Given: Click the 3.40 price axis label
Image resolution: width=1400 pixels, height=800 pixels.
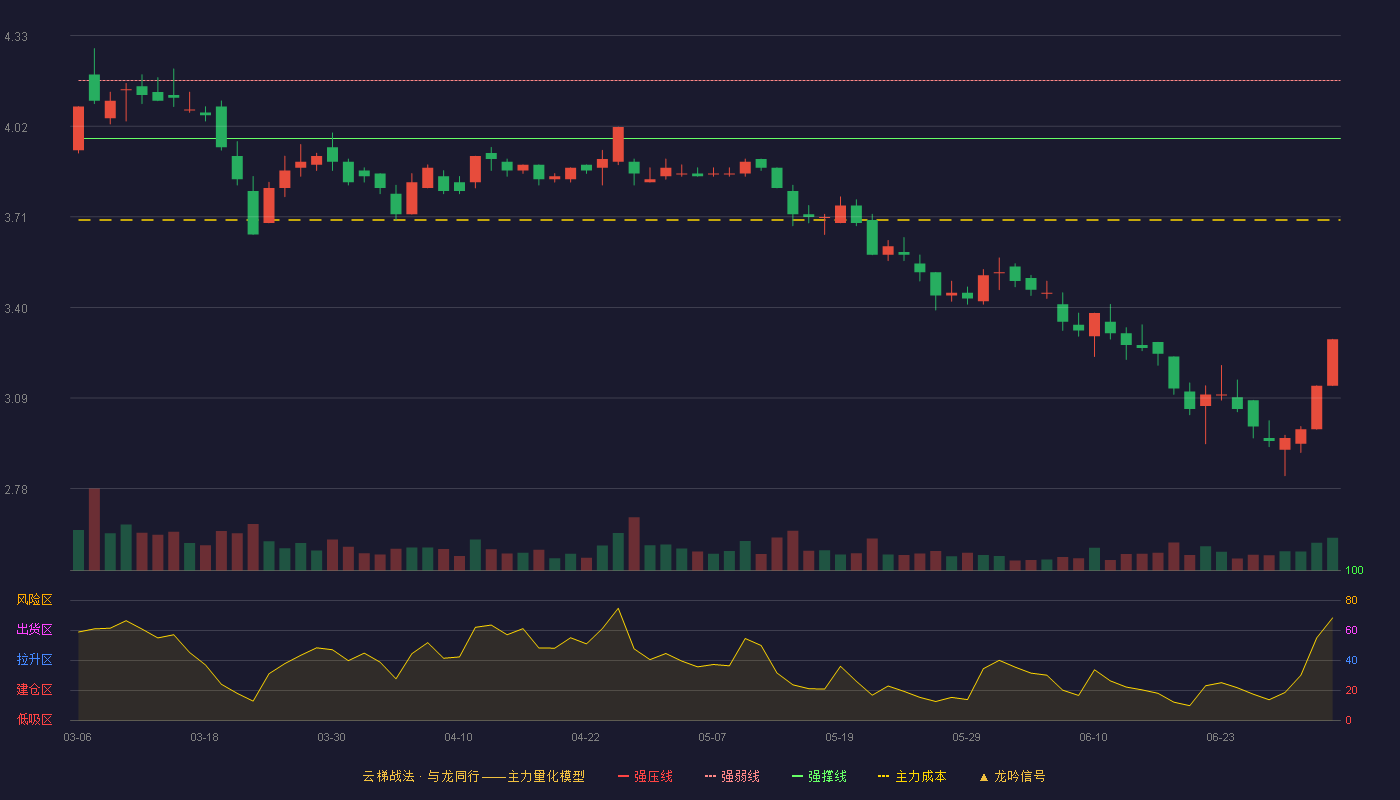Looking at the screenshot, I should point(16,309).
